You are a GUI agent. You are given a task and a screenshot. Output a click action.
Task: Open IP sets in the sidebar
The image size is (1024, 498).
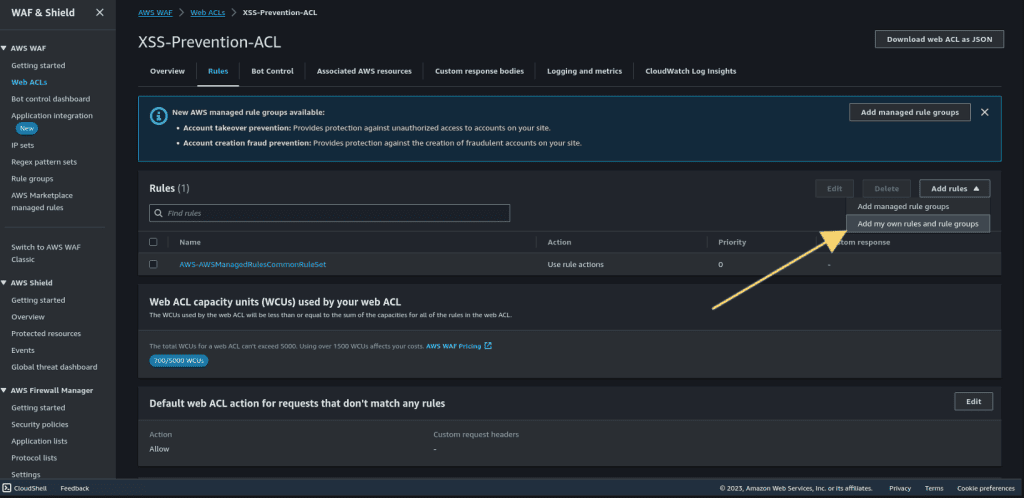(22, 145)
